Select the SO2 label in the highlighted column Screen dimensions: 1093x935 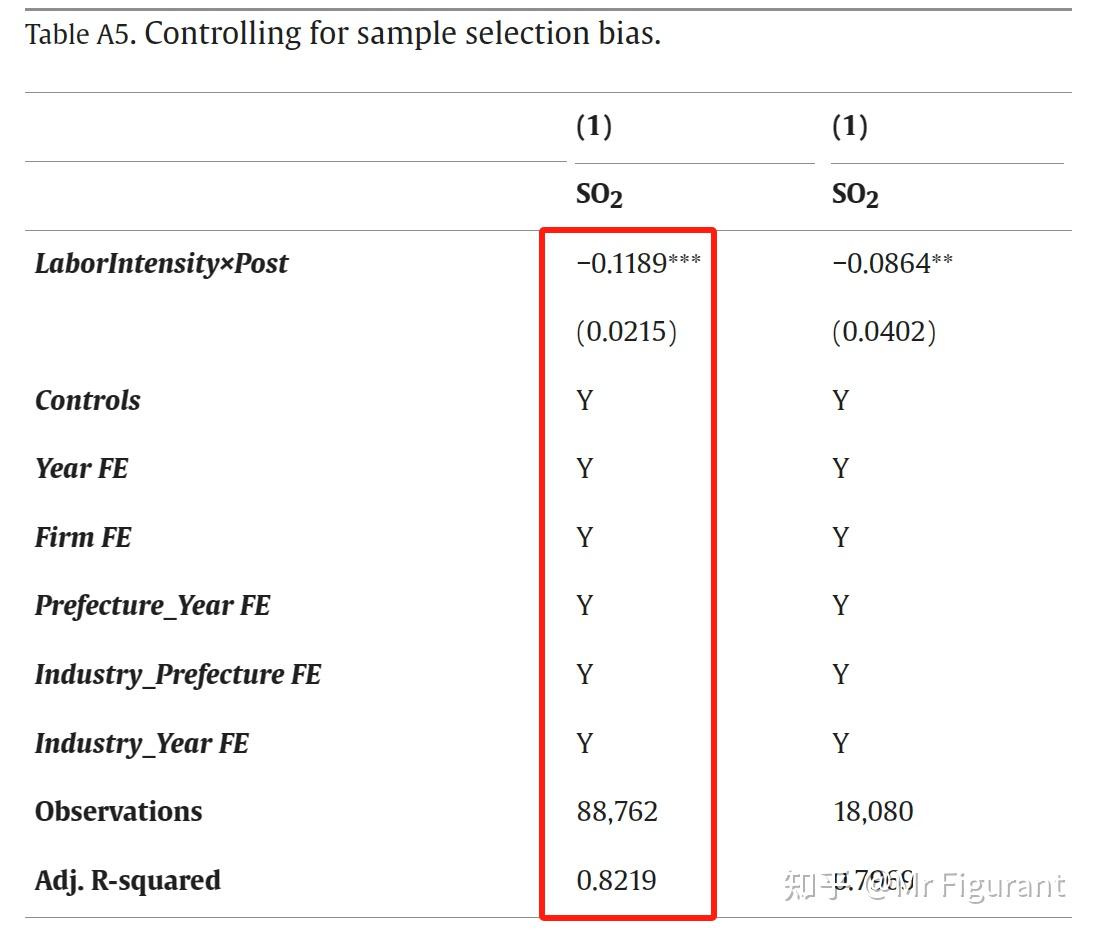click(x=599, y=195)
